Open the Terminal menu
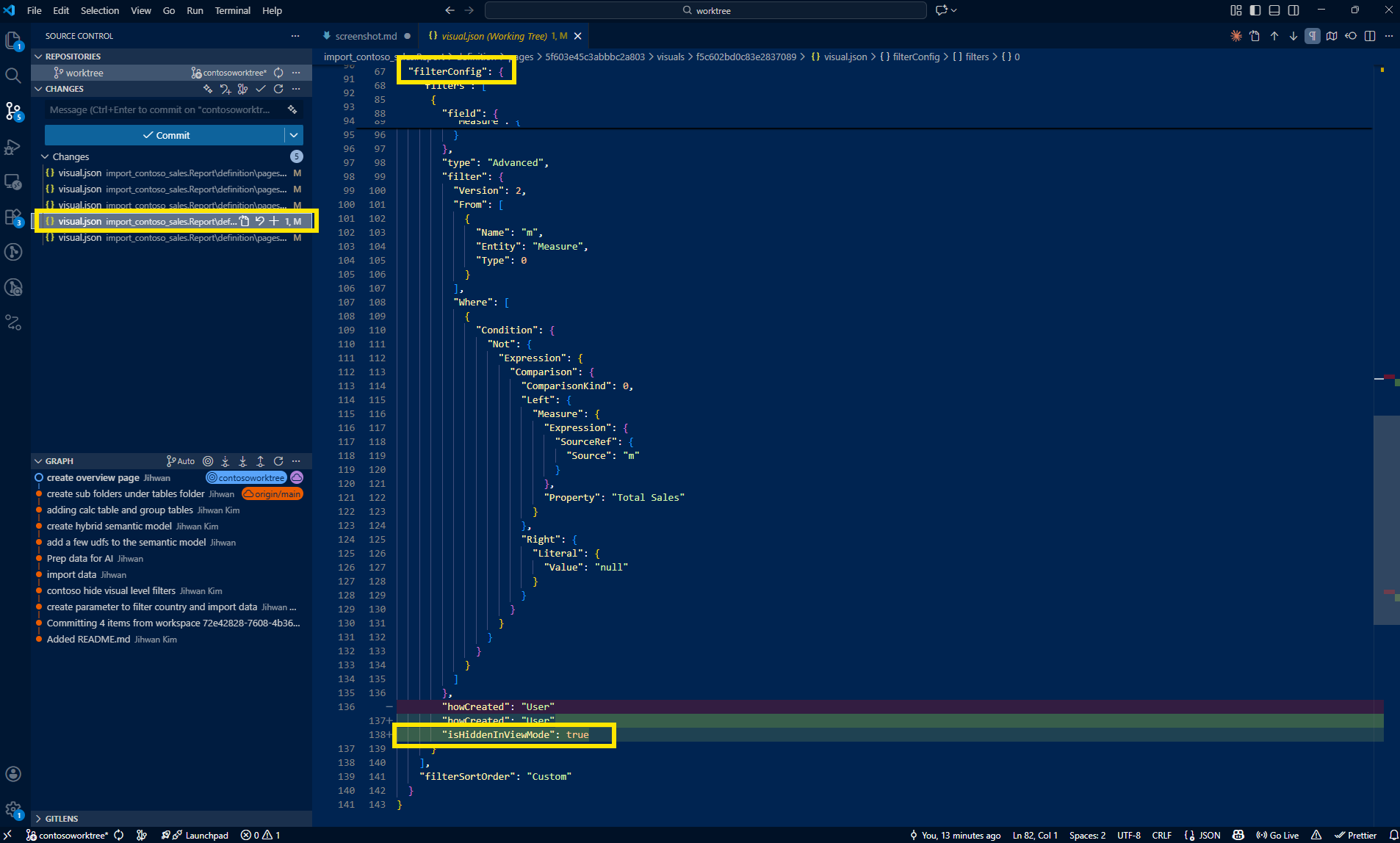The height and width of the screenshot is (843, 1400). click(232, 10)
